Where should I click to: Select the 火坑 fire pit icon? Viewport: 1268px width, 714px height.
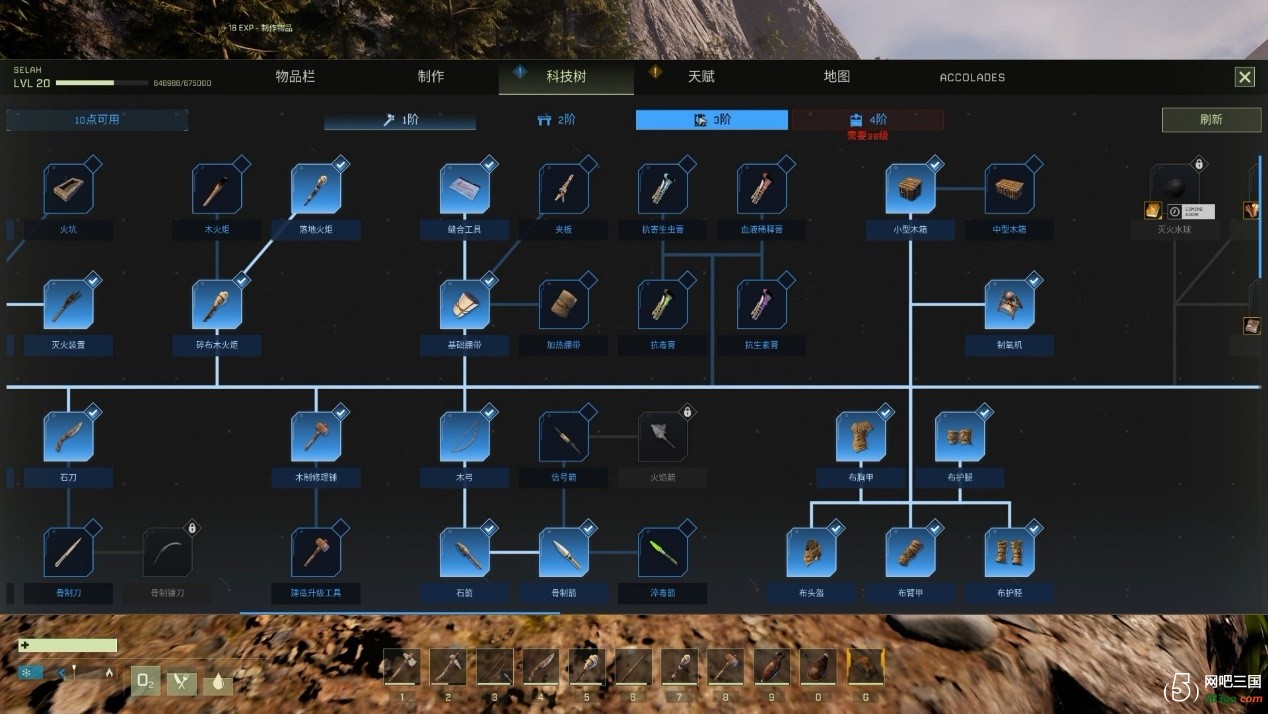tap(68, 189)
